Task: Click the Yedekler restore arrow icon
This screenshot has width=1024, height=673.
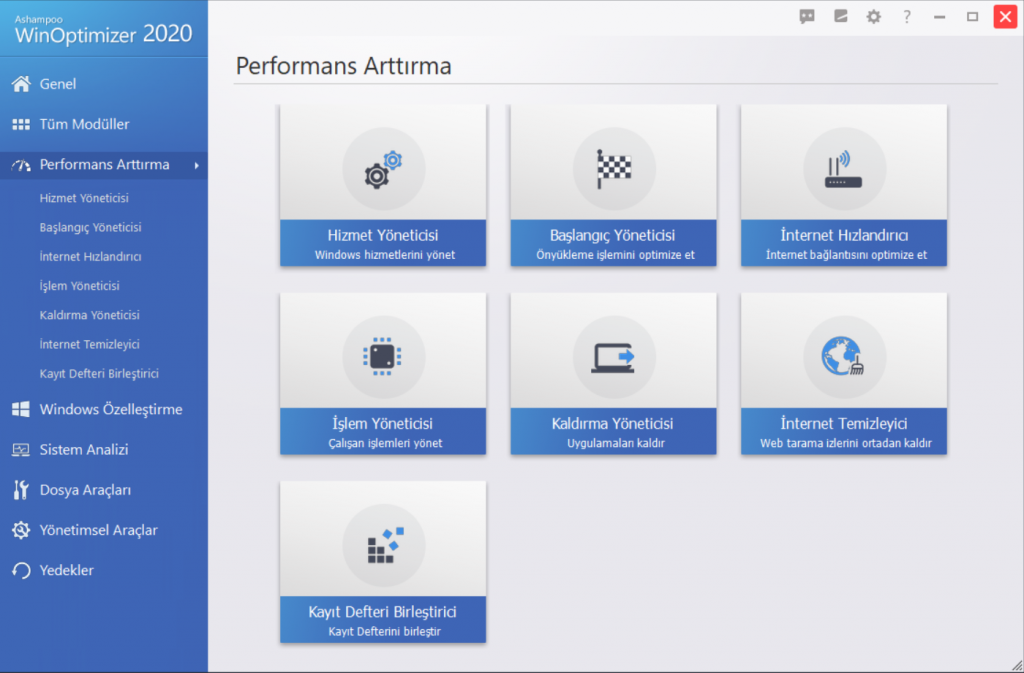Action: [x=21, y=571]
